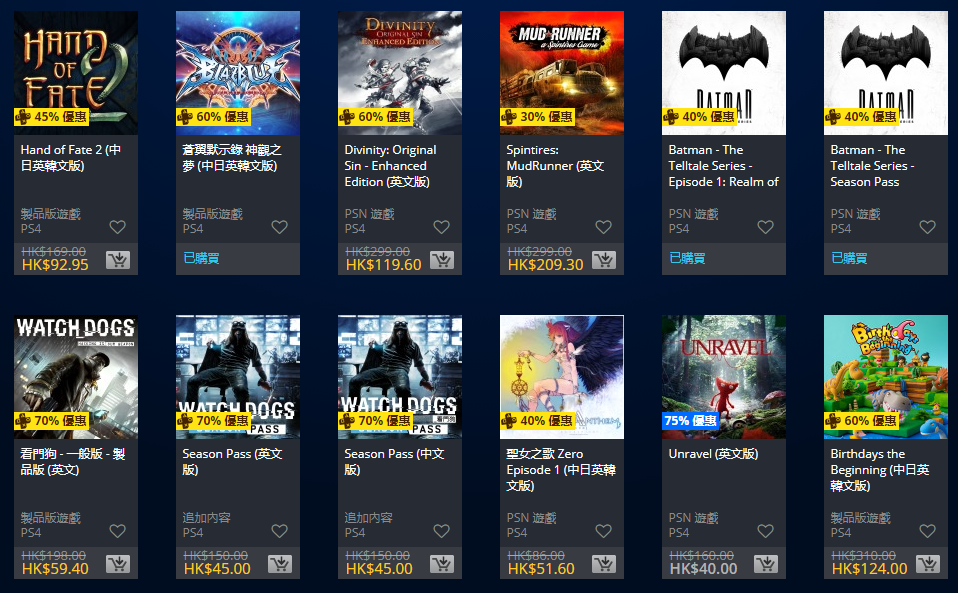The height and width of the screenshot is (593, 958).
Task: Add Divinity Original Sin to cart
Action: point(442,260)
